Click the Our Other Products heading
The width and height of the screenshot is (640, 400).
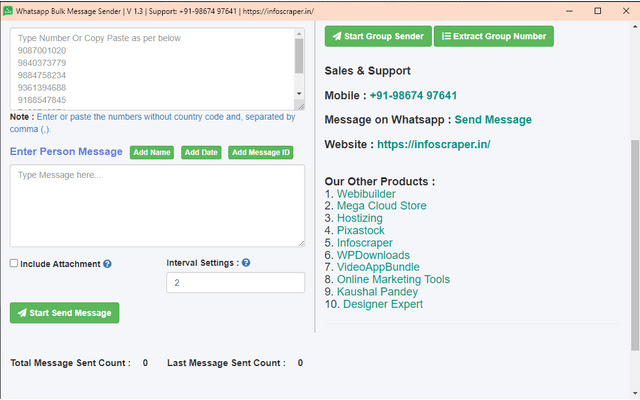[x=380, y=181]
